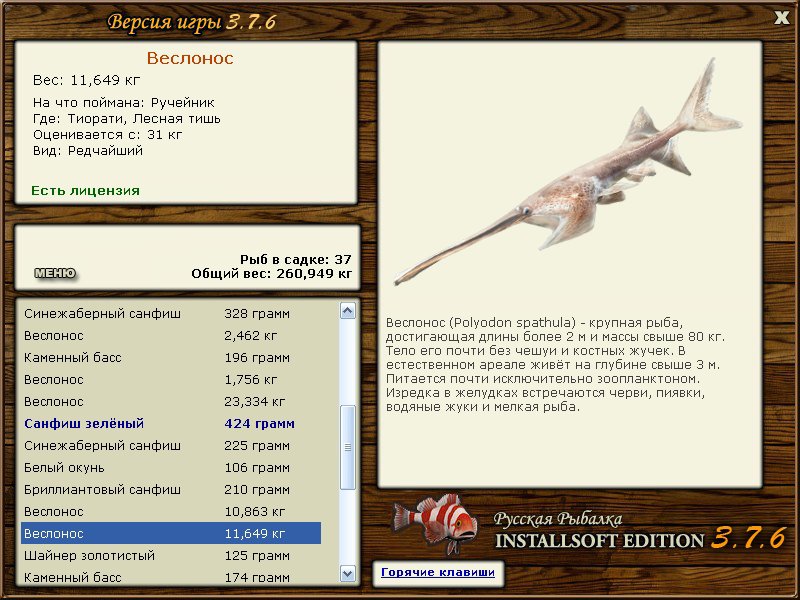The width and height of the screenshot is (800, 600).
Task: Click the Веслонос (Polyodon spathula) description text
Action: (x=555, y=365)
